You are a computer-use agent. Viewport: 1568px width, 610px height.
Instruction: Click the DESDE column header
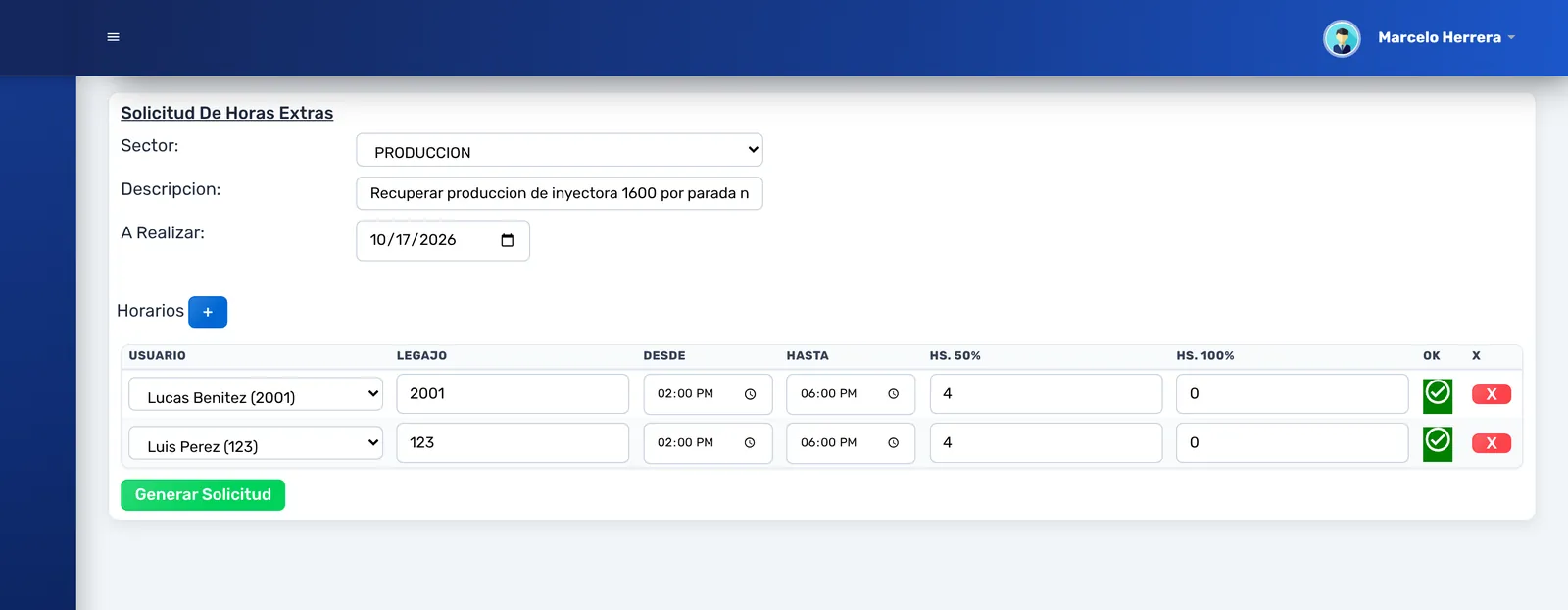click(664, 356)
